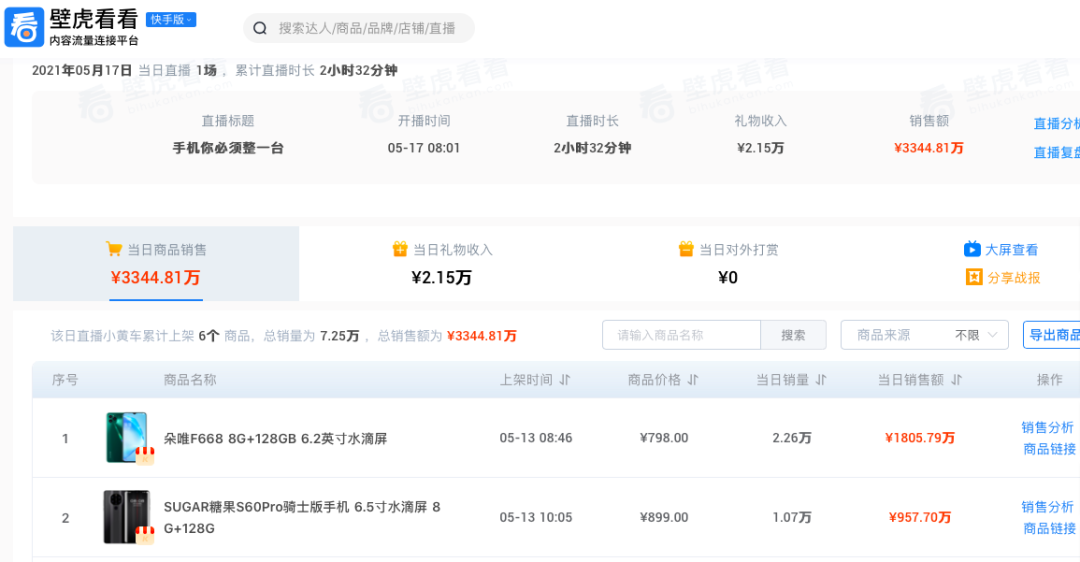The image size is (1080, 562).
Task: Open 销售分析 link for 朵唯F668
Action: 1047,427
